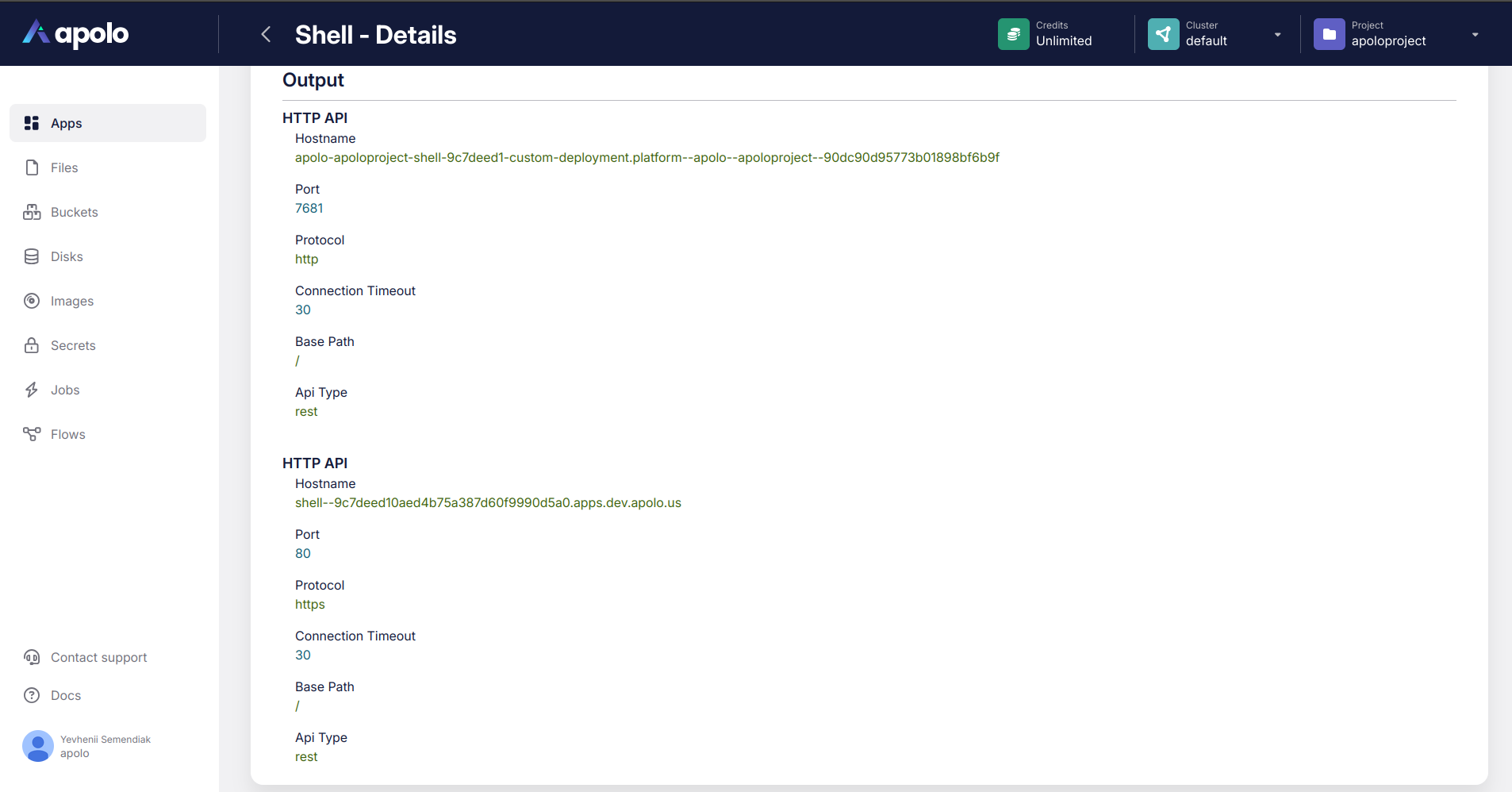
Task: Click the Buckets icon in sidebar
Action: click(32, 212)
